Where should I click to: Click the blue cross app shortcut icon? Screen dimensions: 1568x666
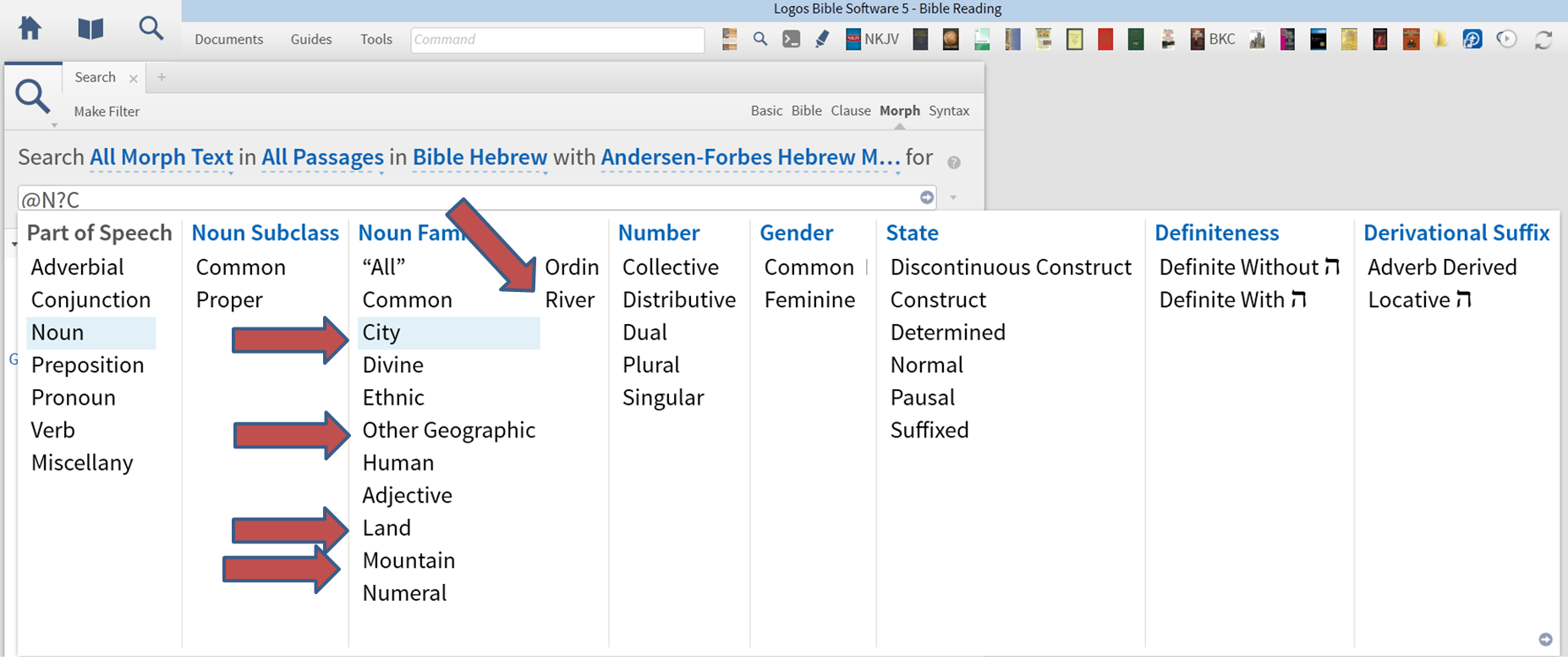[x=1472, y=39]
